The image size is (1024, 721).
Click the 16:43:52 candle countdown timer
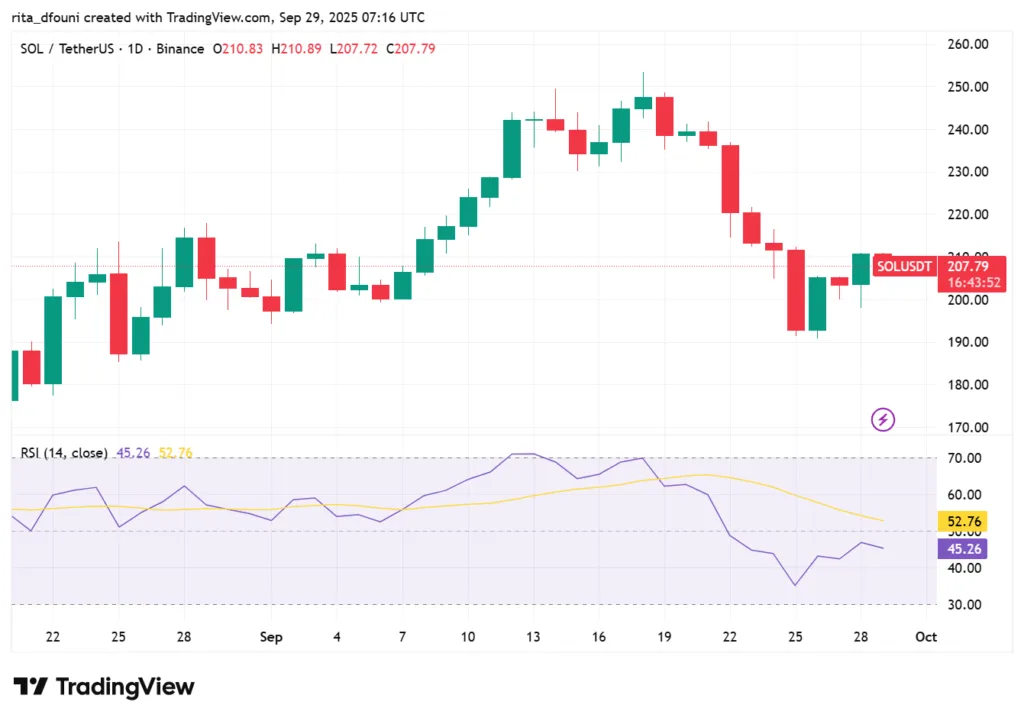tap(967, 282)
